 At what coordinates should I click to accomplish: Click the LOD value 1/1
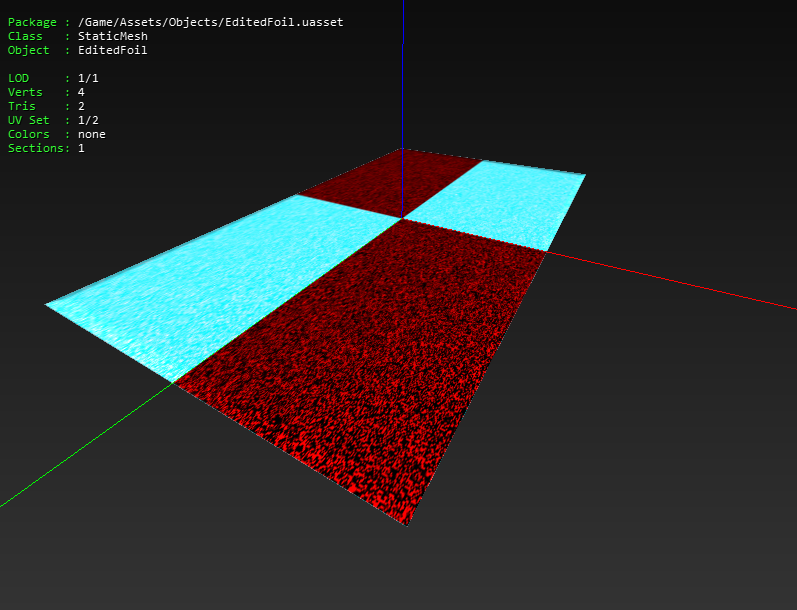[88, 78]
